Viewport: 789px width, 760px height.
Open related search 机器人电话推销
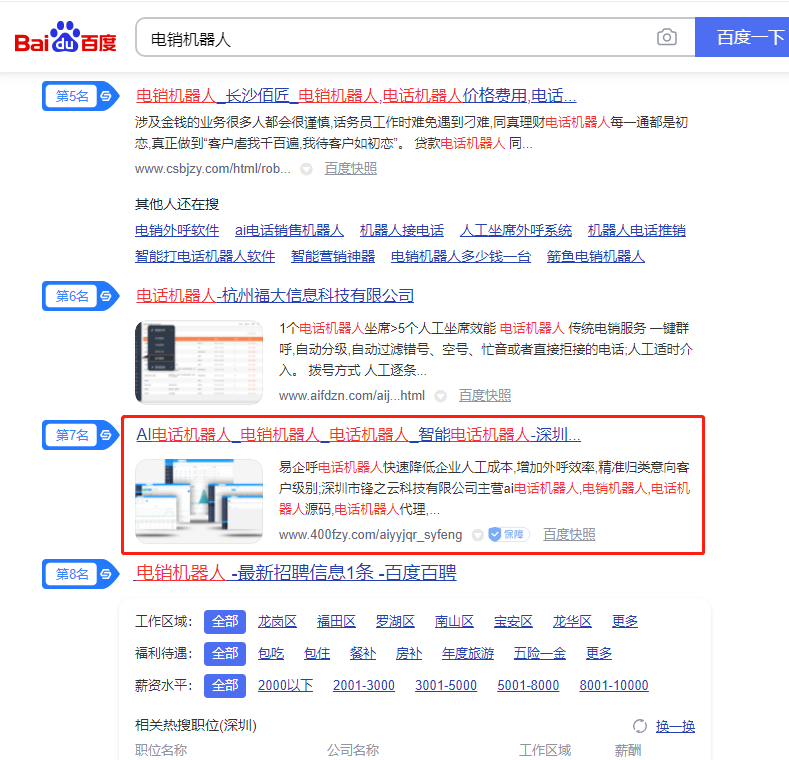pyautogui.click(x=637, y=231)
